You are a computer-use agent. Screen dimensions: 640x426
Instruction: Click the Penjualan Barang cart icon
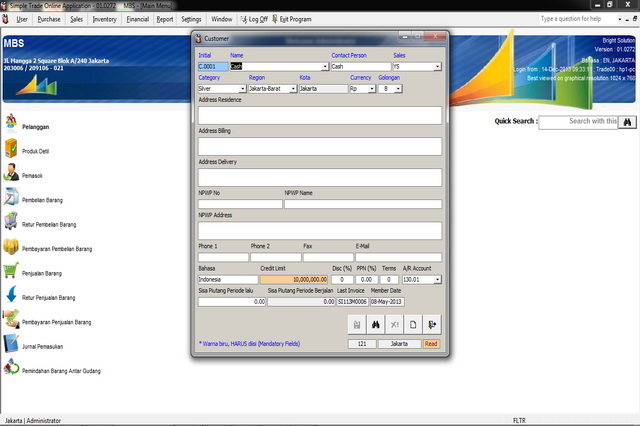[x=11, y=271]
